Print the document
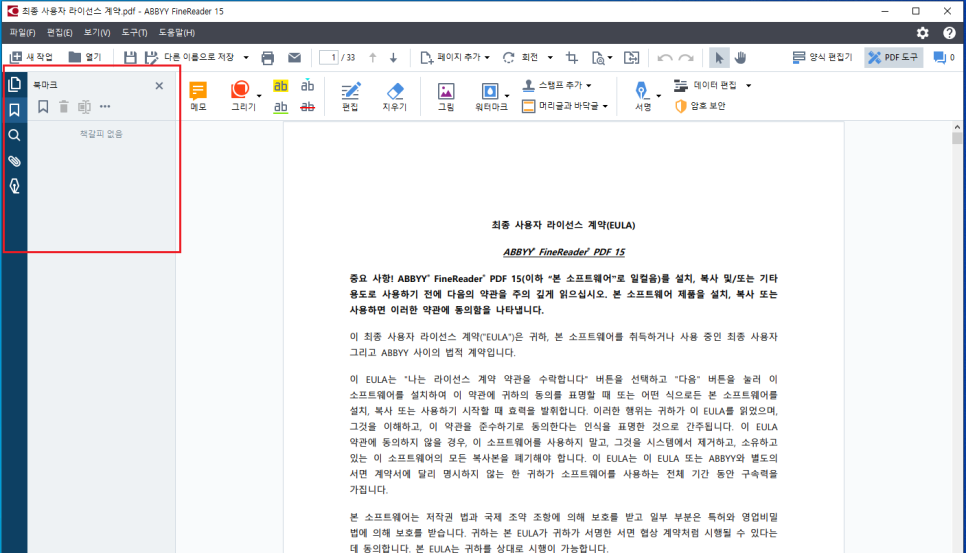This screenshot has width=966, height=553. pyautogui.click(x=267, y=58)
